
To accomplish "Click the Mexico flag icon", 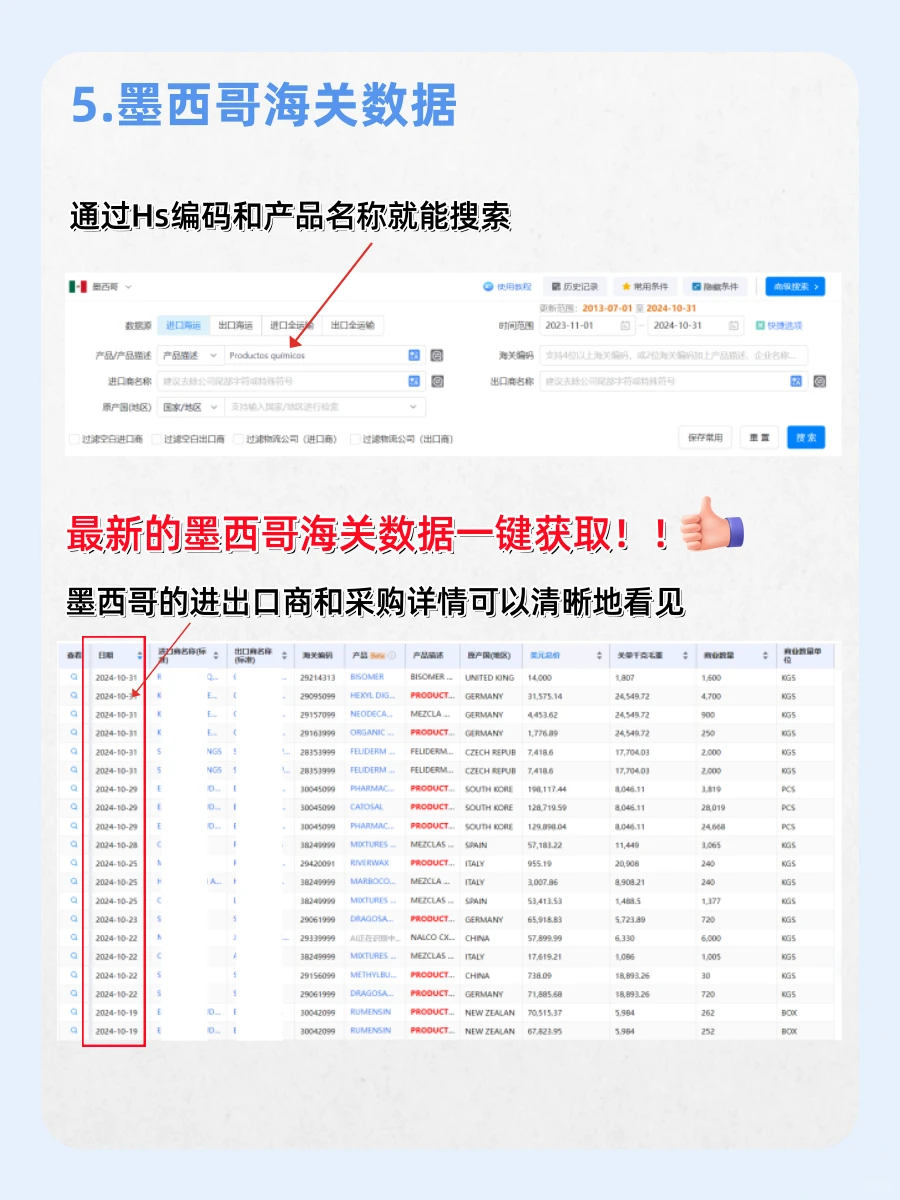I will click(x=77, y=286).
